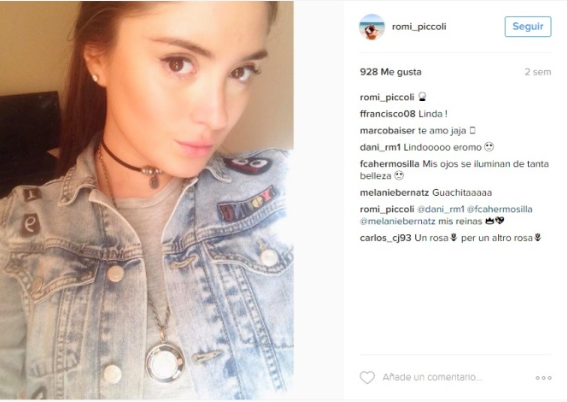The height and width of the screenshot is (402, 567).
Task: Open romi_piccoli name in the caption line
Action: tap(387, 97)
